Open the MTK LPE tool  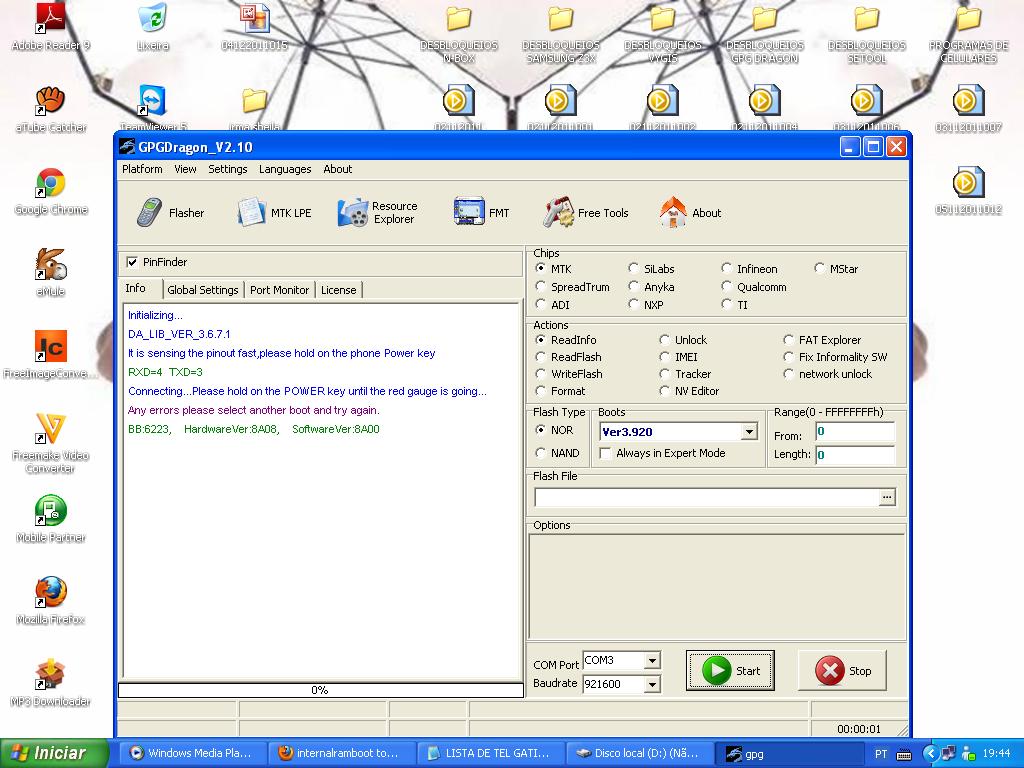point(274,213)
